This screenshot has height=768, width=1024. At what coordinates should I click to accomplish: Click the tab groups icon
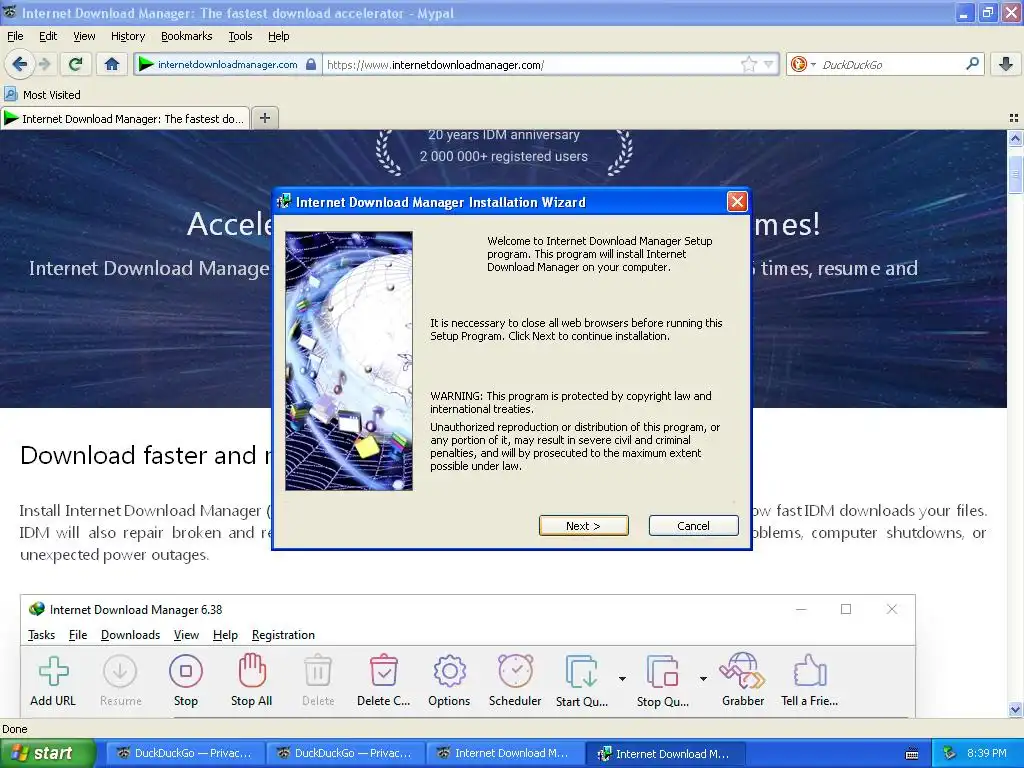[1014, 118]
